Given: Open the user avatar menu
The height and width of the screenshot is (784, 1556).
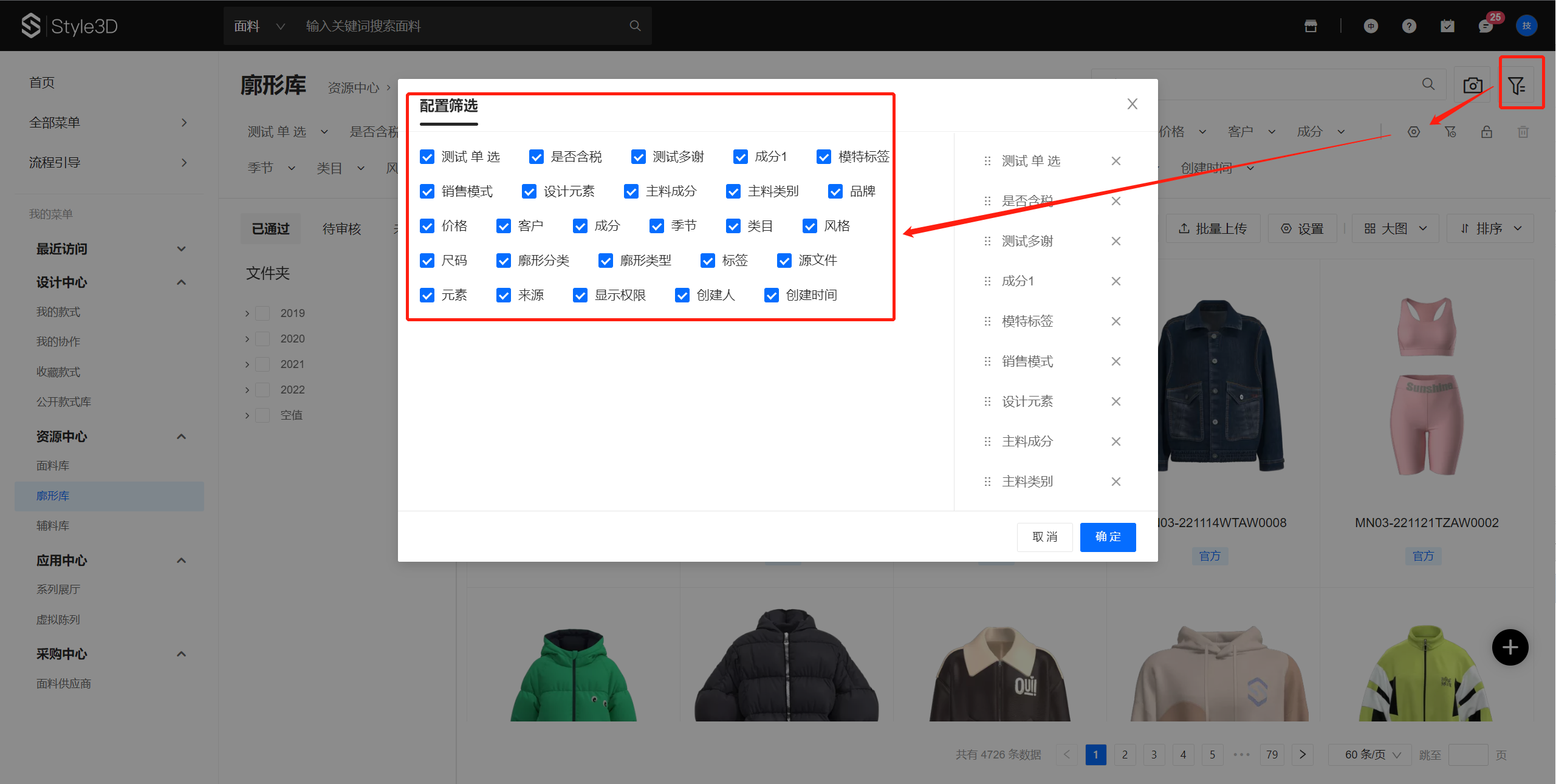Looking at the screenshot, I should [x=1526, y=26].
